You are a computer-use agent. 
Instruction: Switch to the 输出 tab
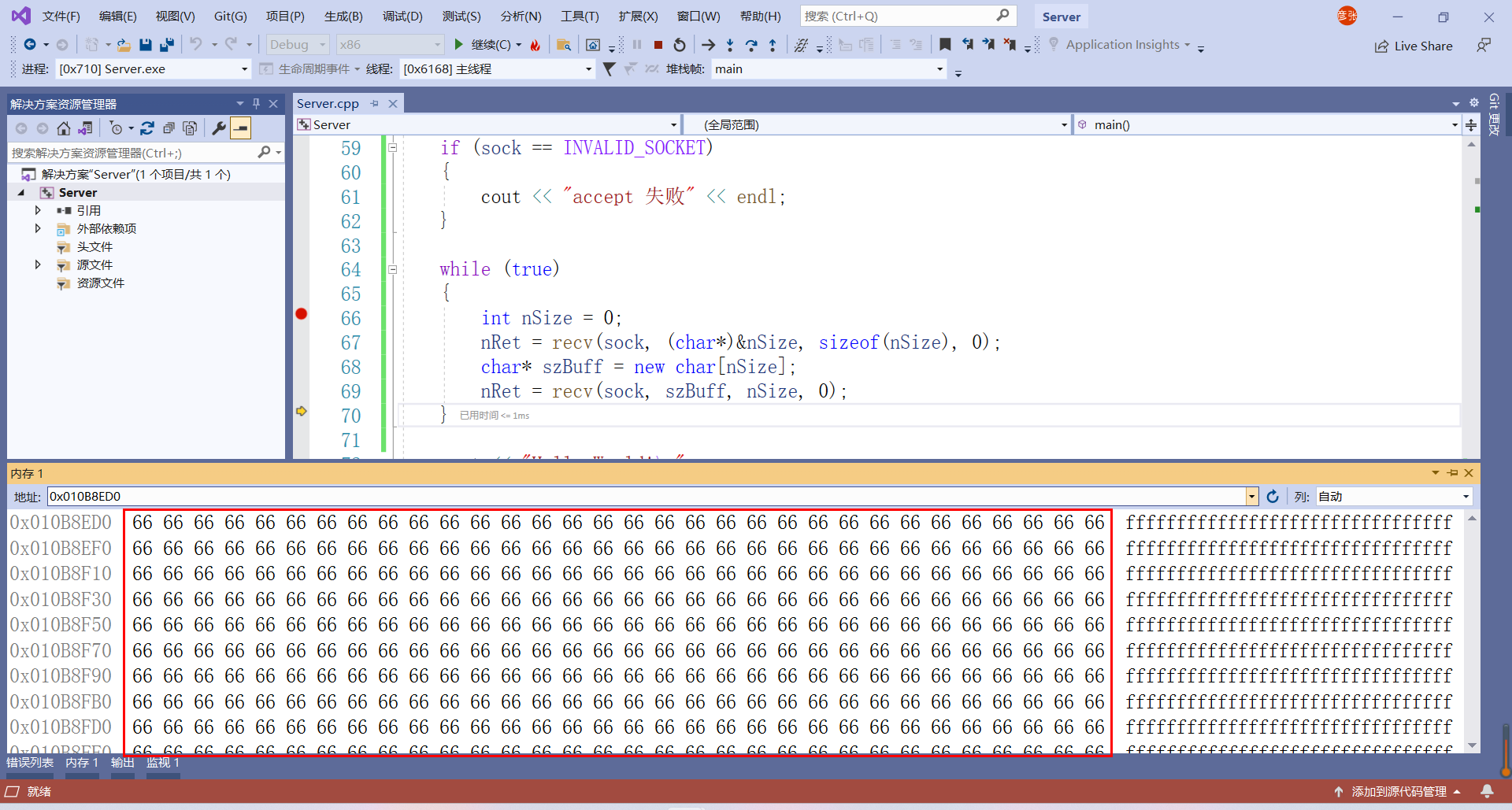(x=122, y=763)
